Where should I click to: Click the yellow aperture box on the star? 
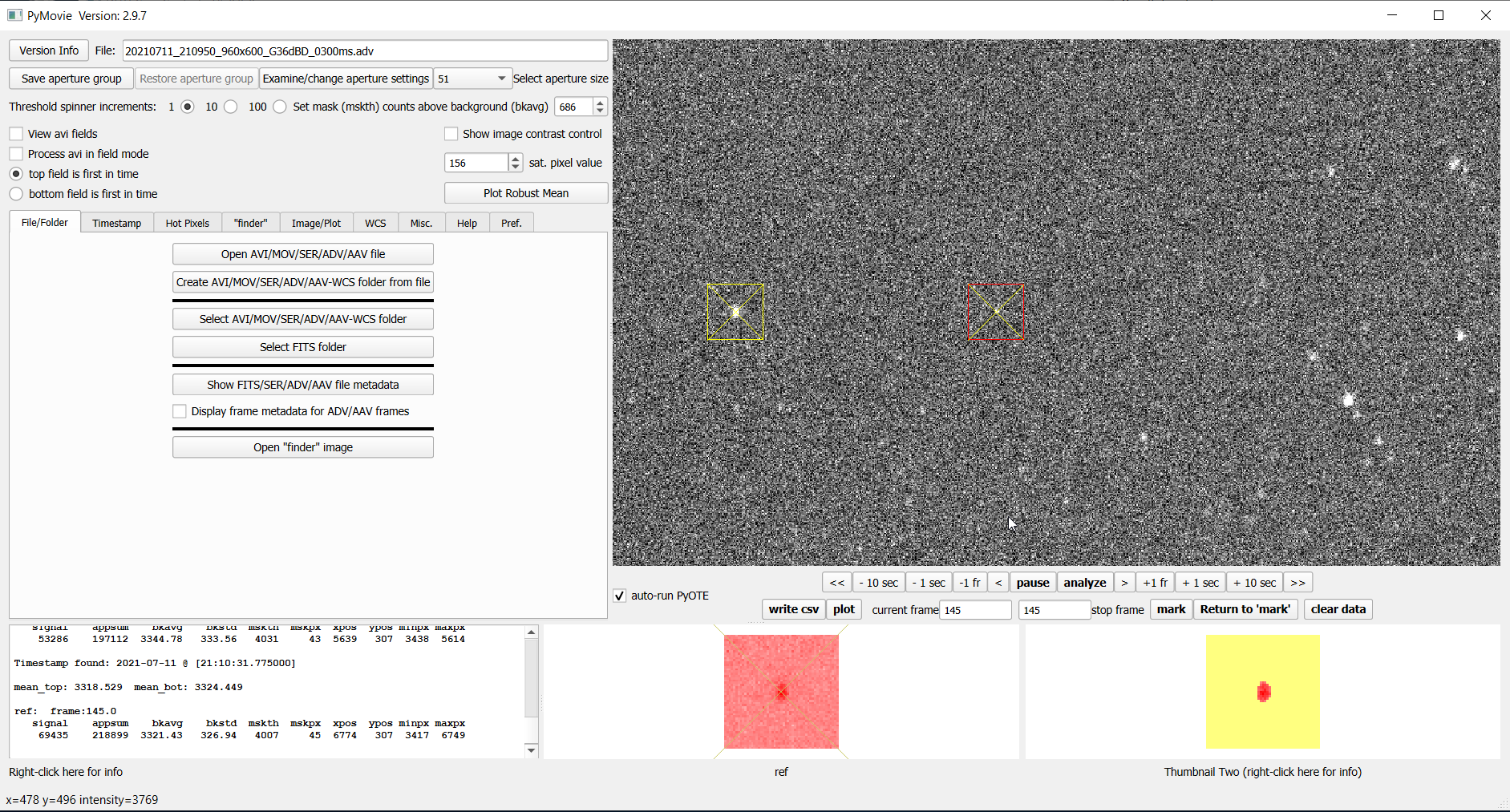pyautogui.click(x=735, y=312)
